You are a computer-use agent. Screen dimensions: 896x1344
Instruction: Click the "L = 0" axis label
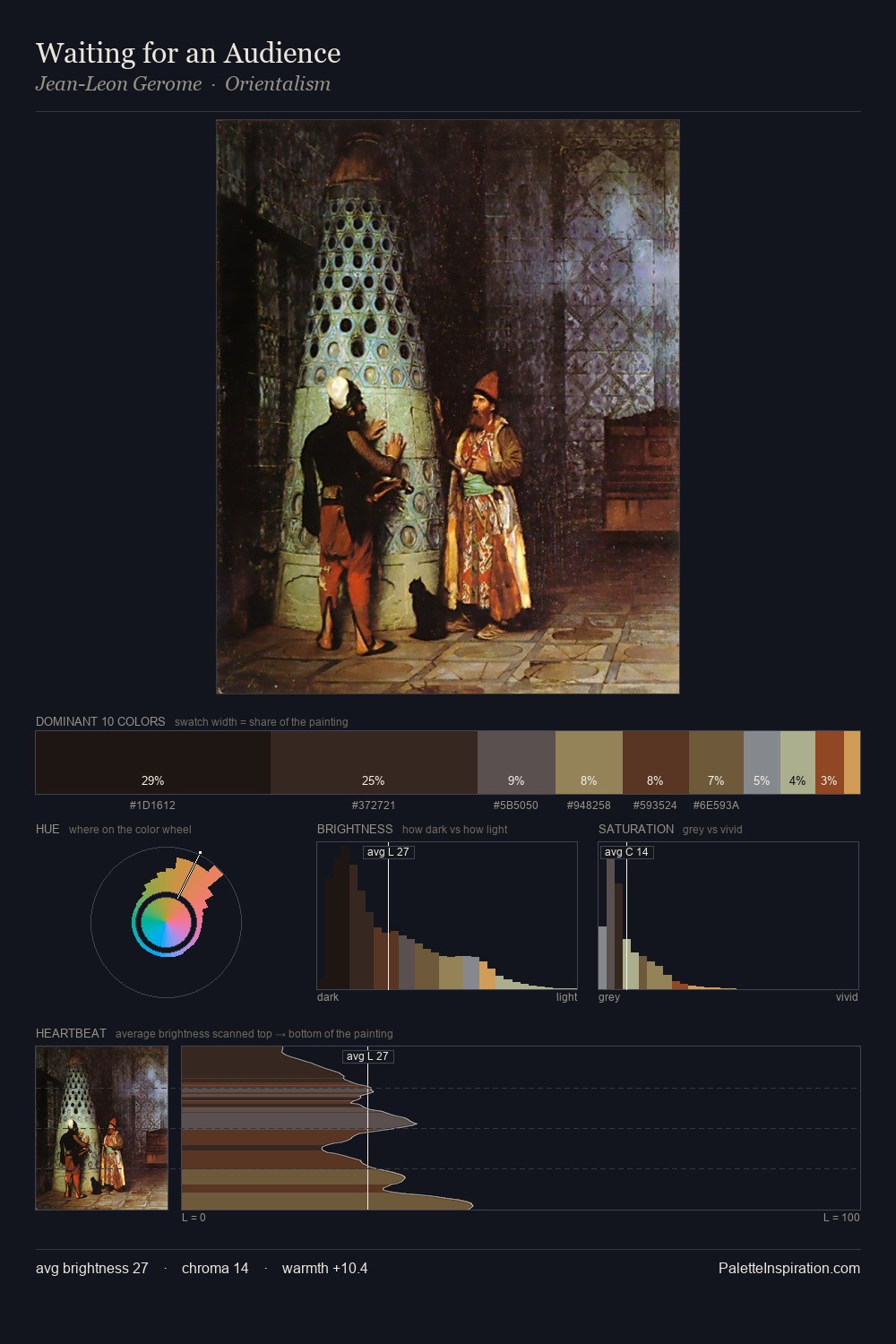coord(194,1218)
